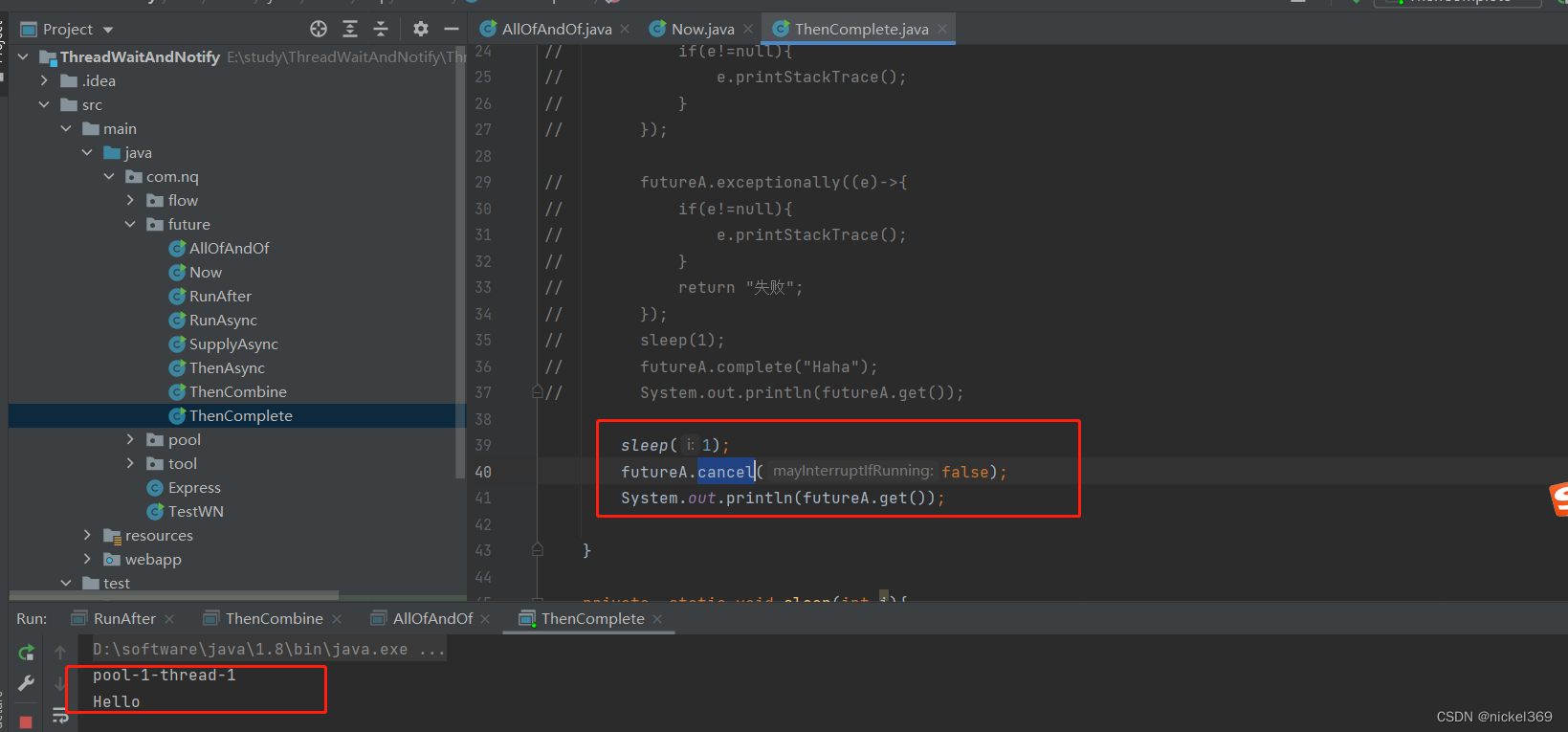Switch to AllOfAndOf.java editor tab
Screen dimensions: 1568x732
[556, 29]
